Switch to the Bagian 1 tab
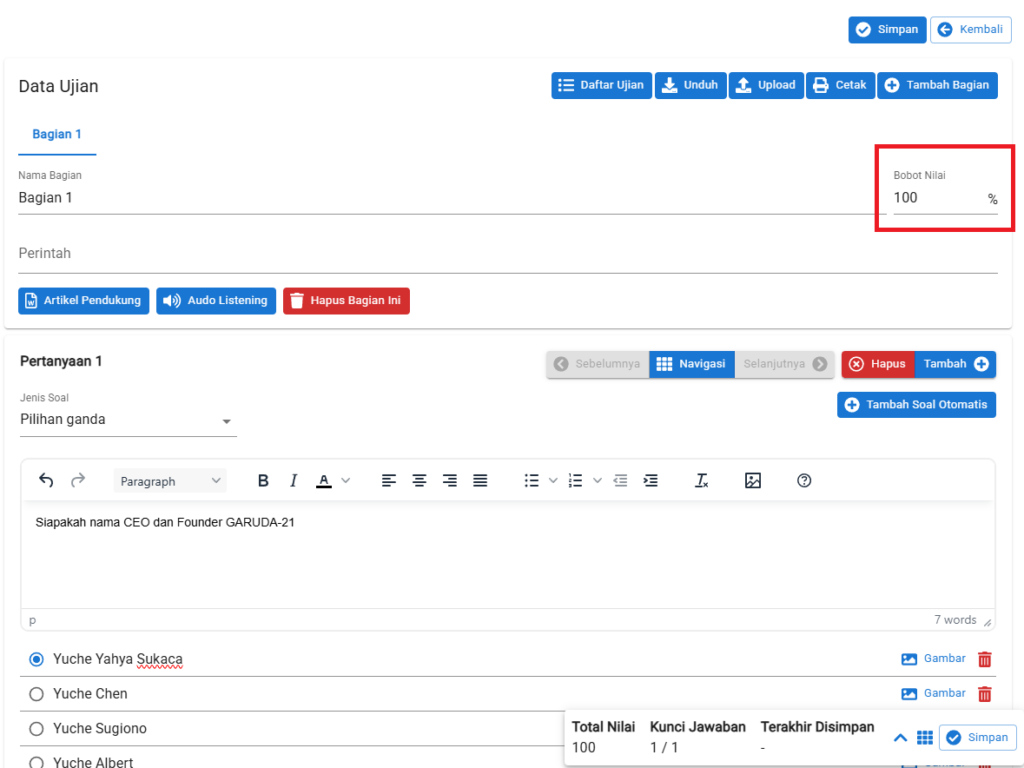Viewport: 1024px width, 768px height. (x=57, y=134)
